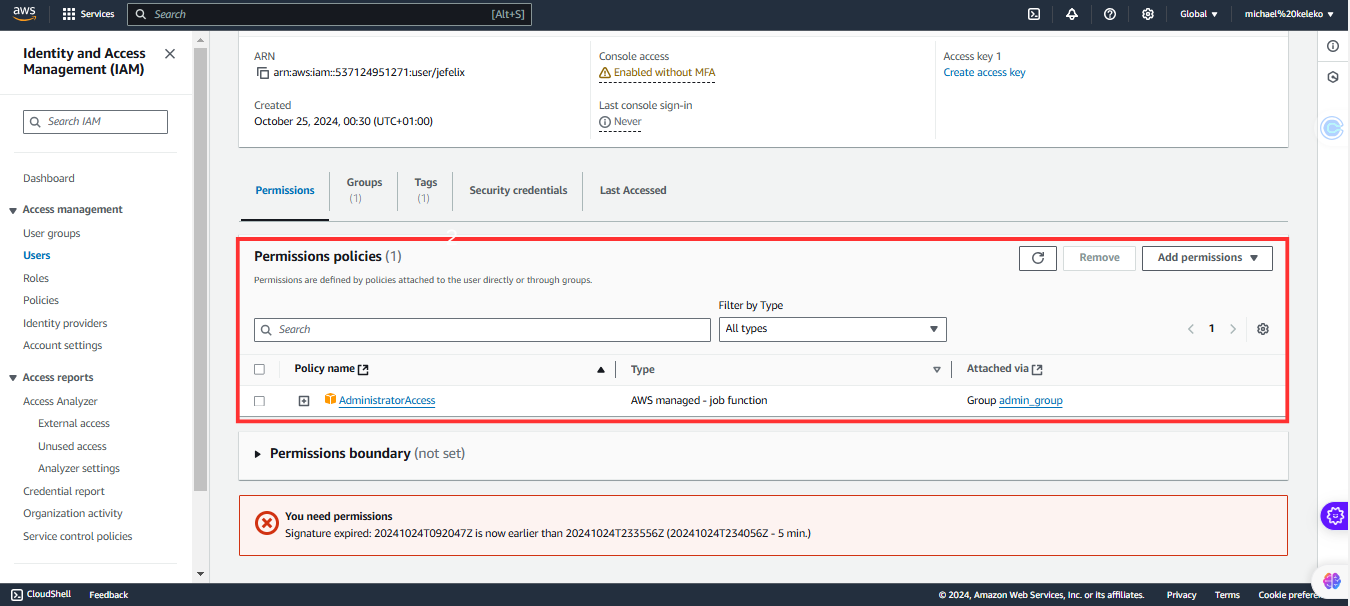The image size is (1350, 606).
Task: Expand the AdministratorAccess policy row
Action: (304, 401)
